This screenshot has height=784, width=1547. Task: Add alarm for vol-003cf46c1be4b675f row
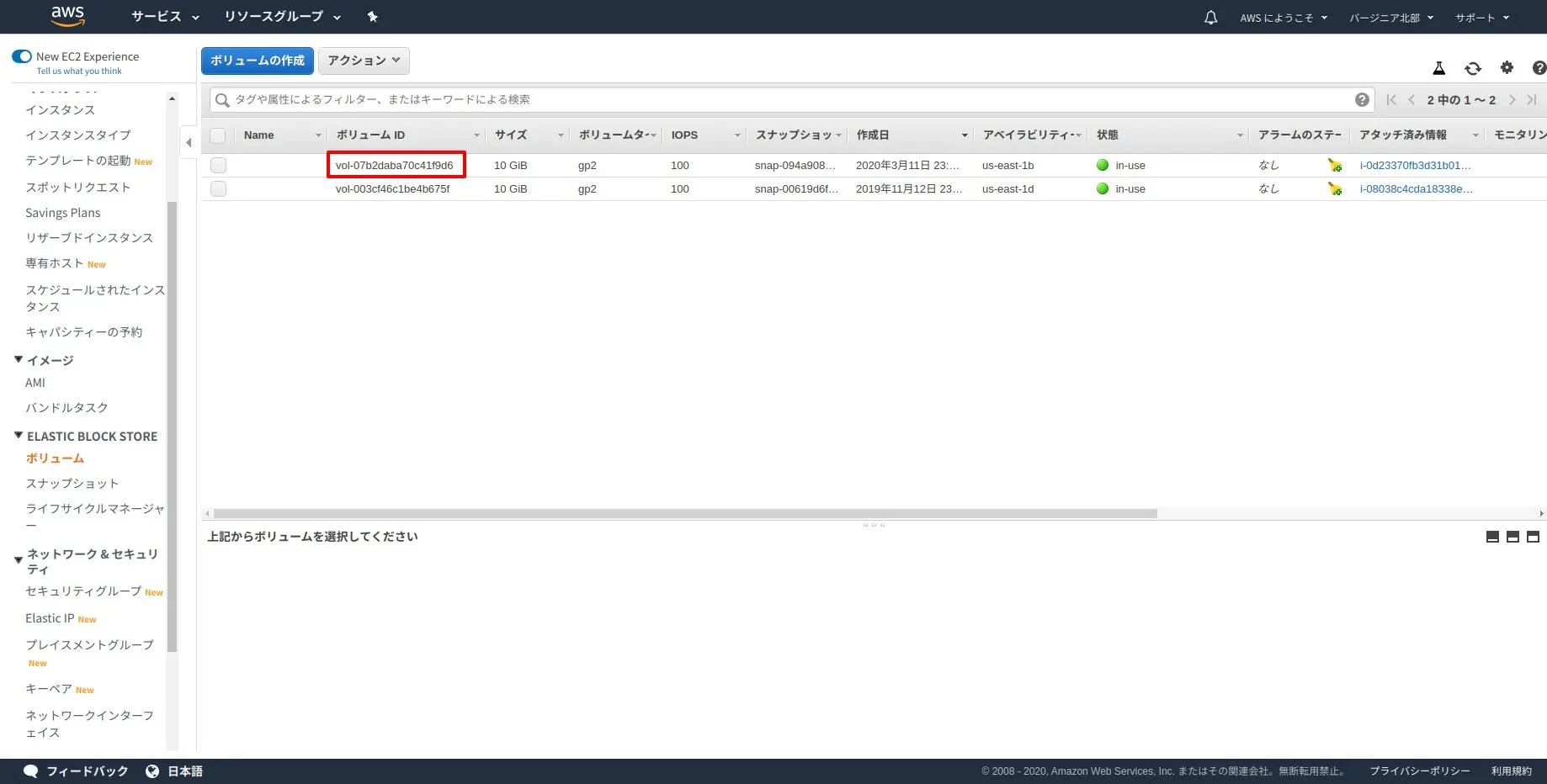tap(1335, 188)
